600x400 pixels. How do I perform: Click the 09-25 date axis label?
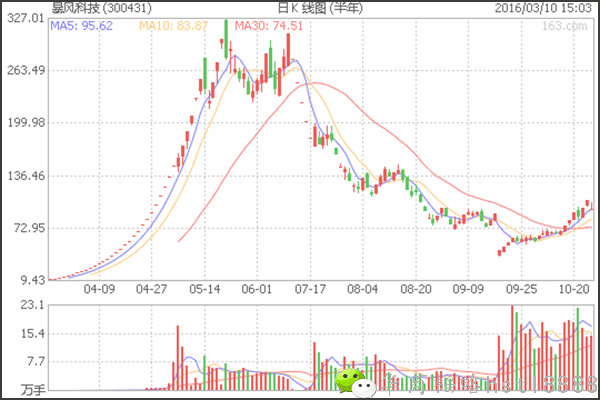521,289
